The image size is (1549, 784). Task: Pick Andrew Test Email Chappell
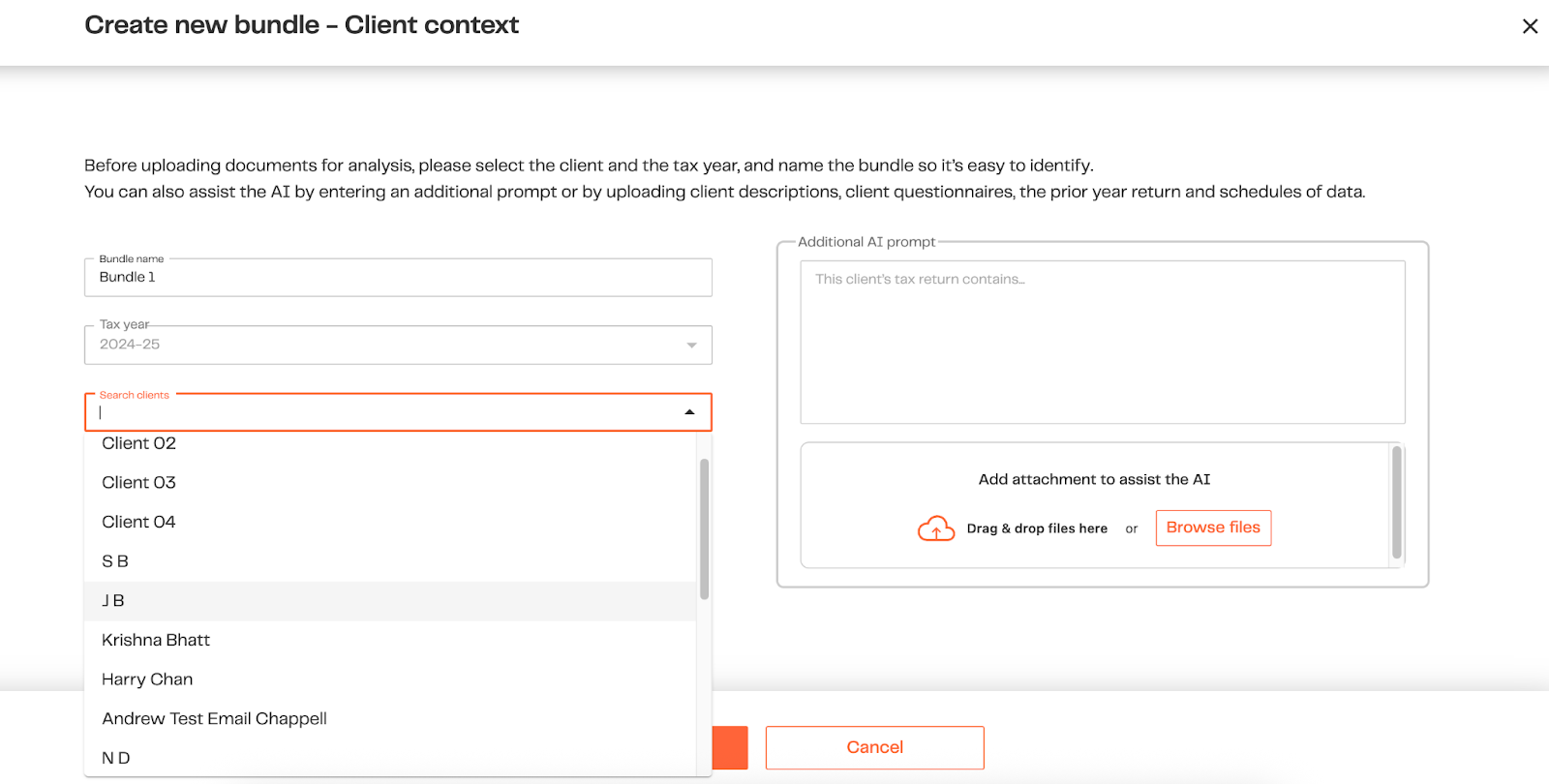click(x=215, y=719)
